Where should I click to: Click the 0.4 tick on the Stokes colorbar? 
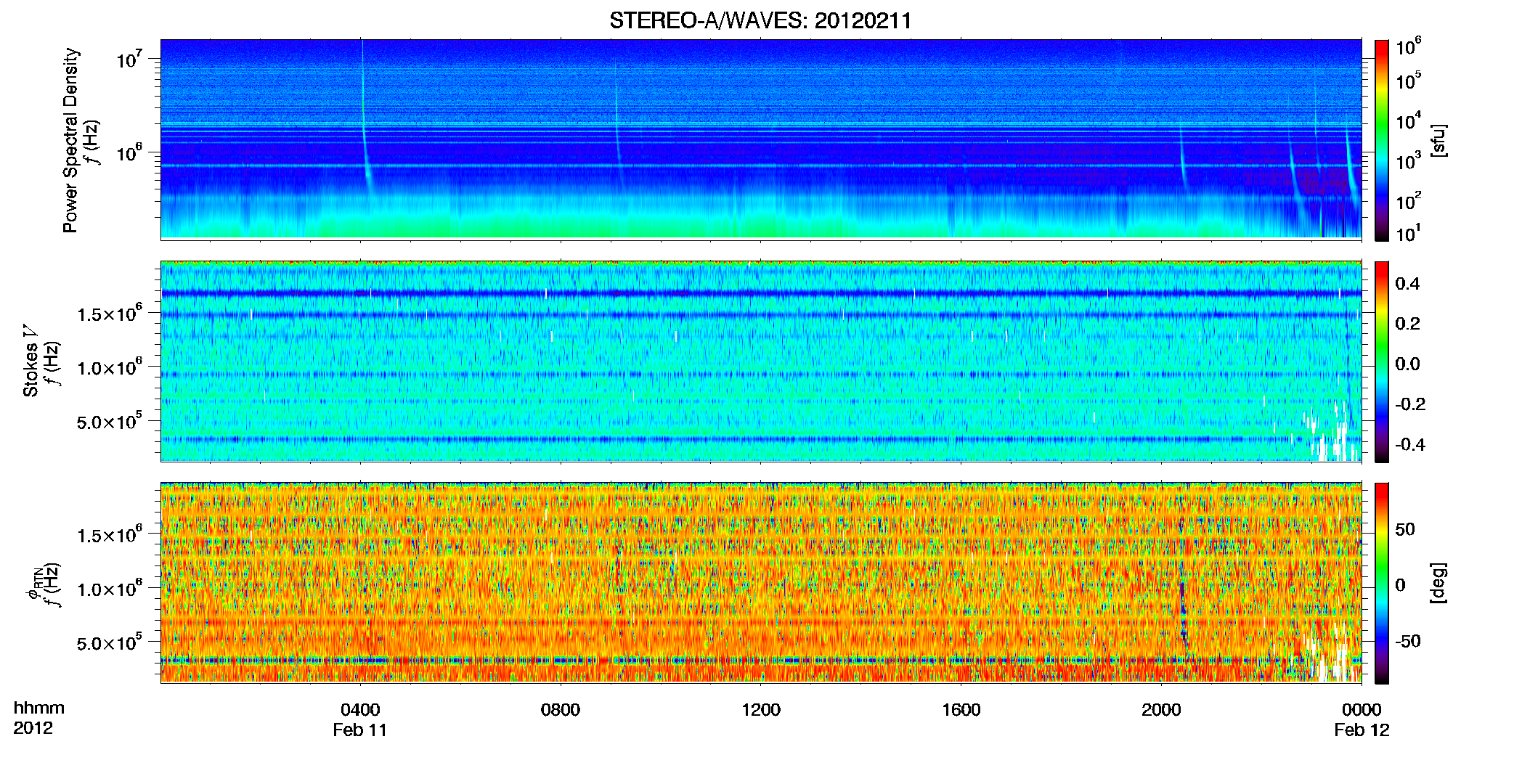point(1407,284)
